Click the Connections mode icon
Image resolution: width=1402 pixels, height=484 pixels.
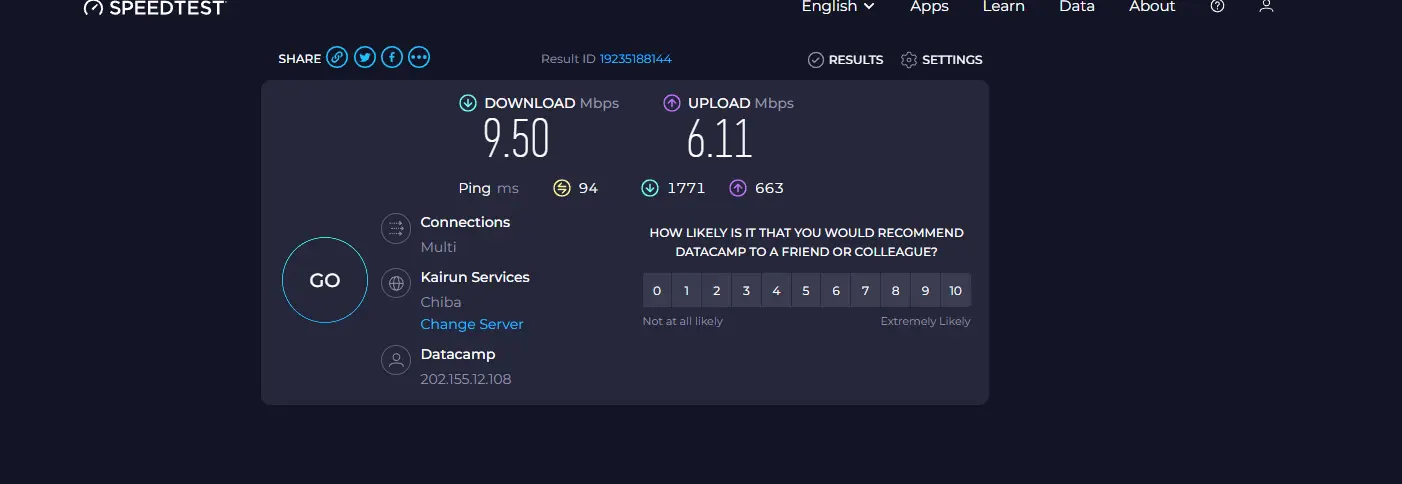tap(396, 228)
